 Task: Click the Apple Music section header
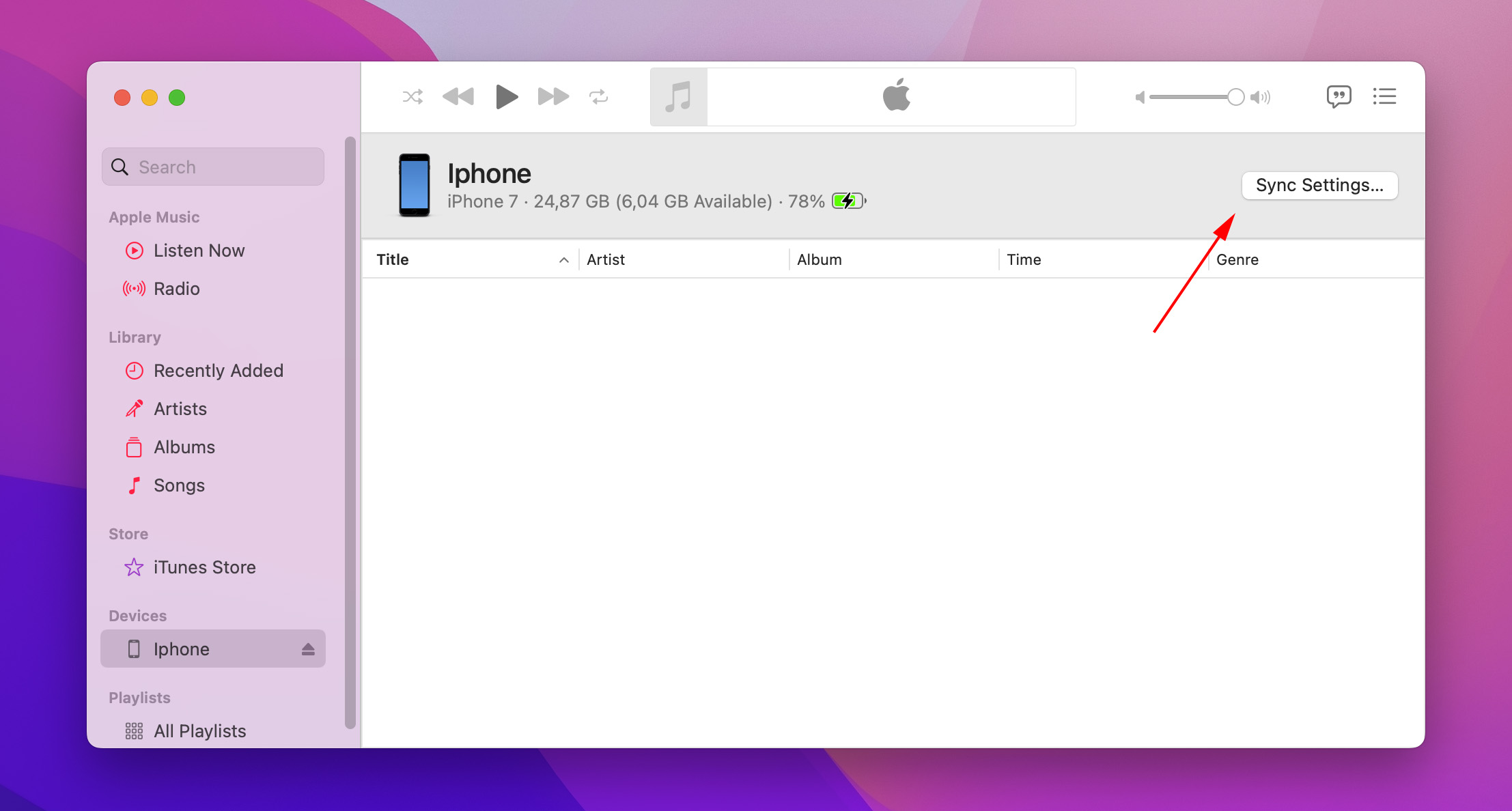154,217
